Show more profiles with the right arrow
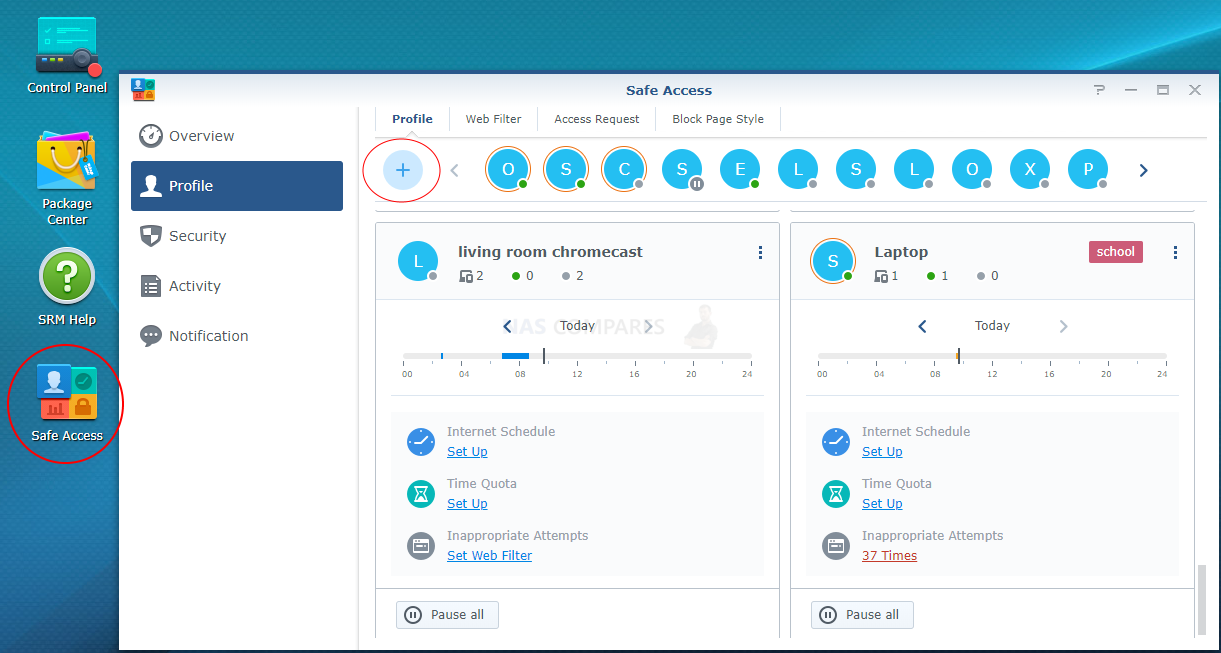Image resolution: width=1221 pixels, height=653 pixels. click(x=1143, y=170)
